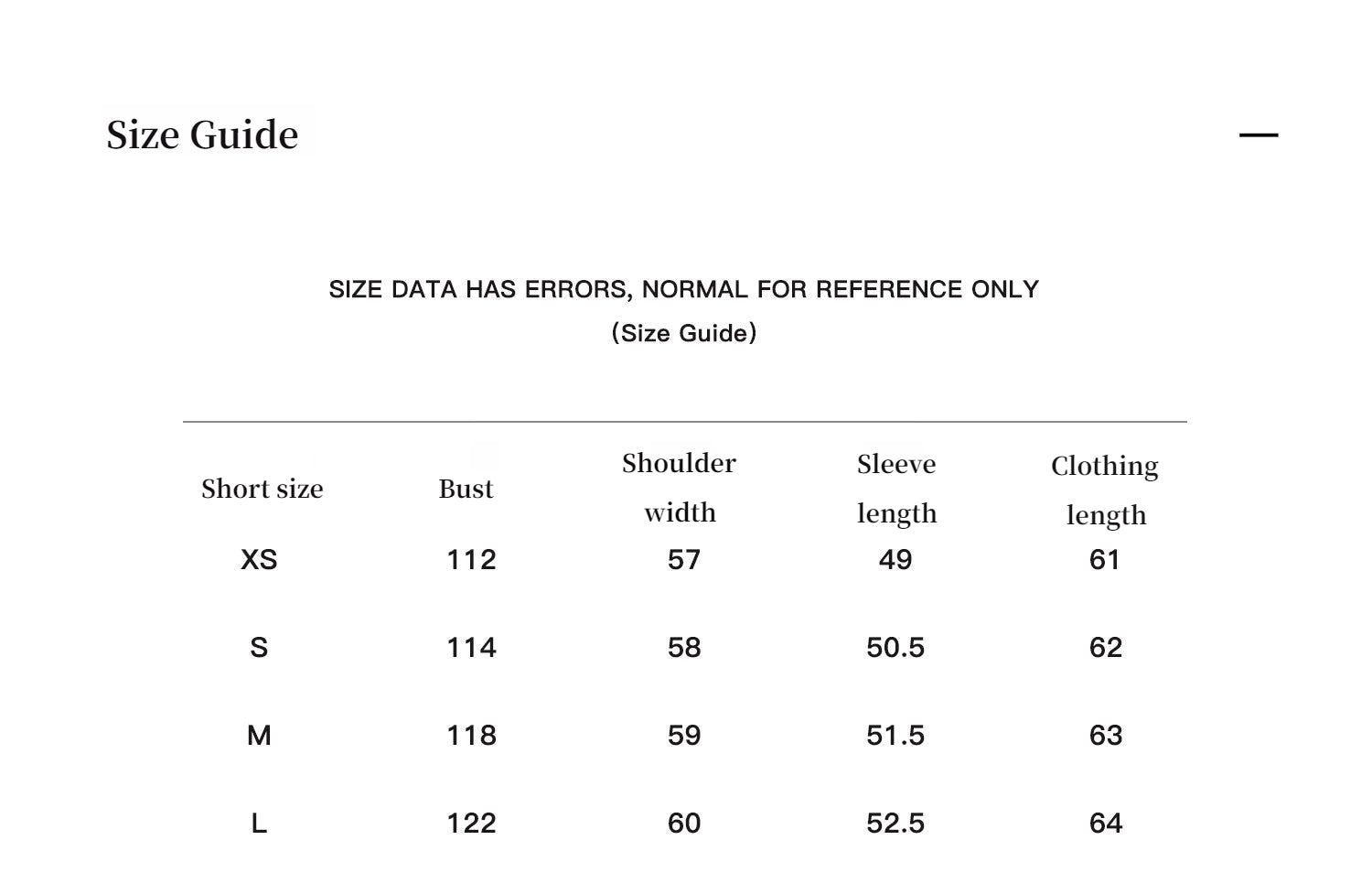This screenshot has width=1372, height=883.
Task: Click the Size Guide heading
Action: 202,135
